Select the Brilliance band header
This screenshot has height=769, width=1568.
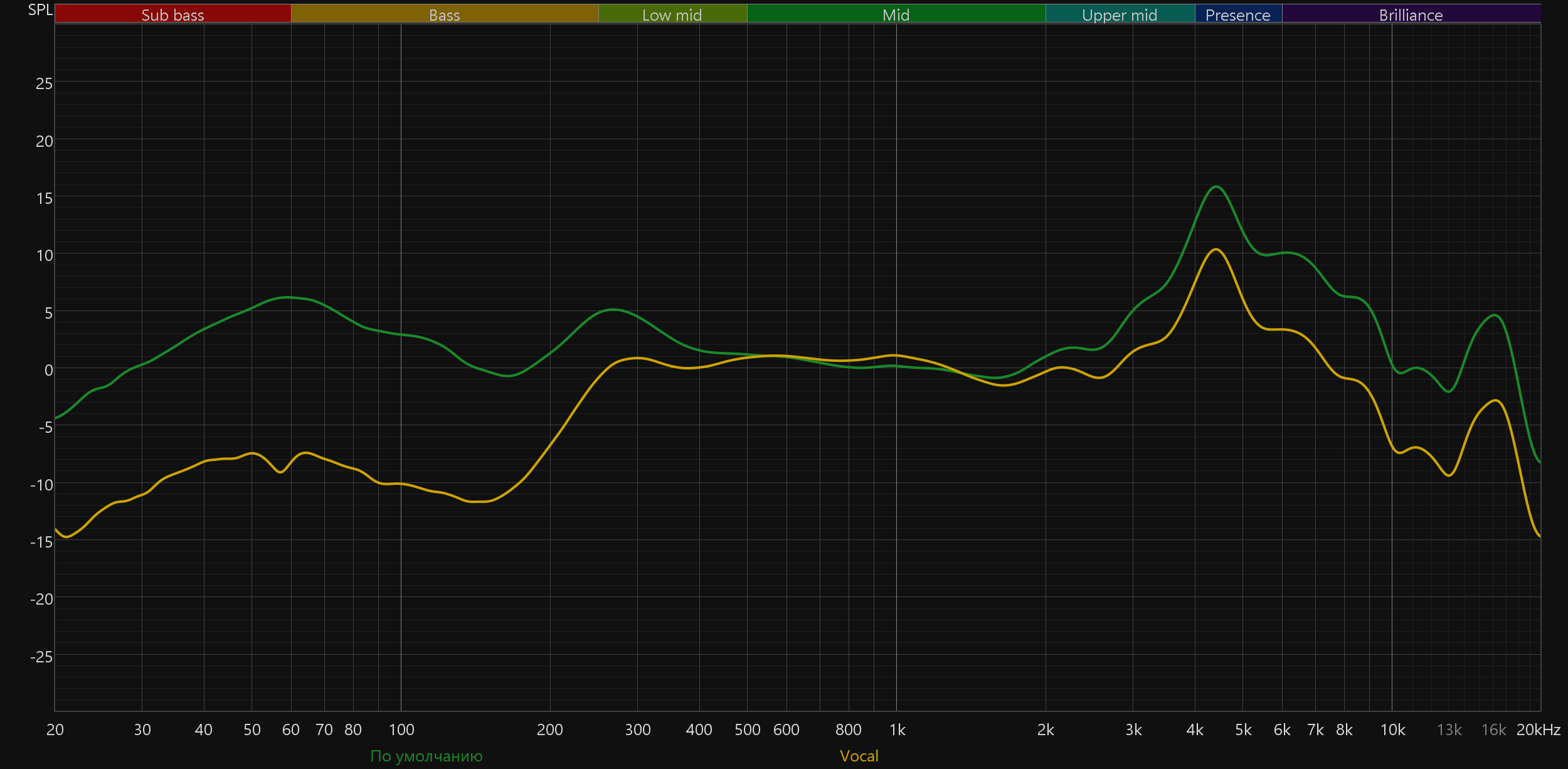click(x=1411, y=14)
